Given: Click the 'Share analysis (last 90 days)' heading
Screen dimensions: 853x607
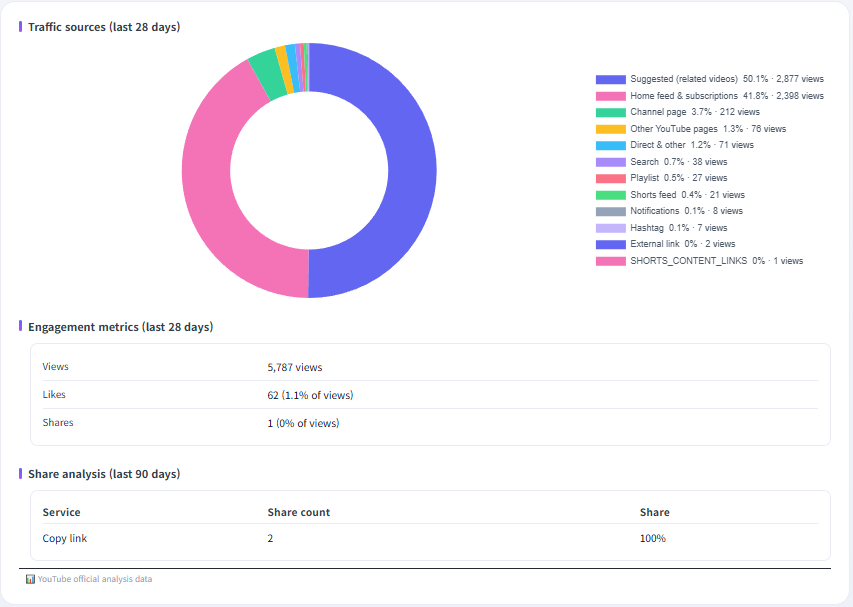Looking at the screenshot, I should click(x=104, y=474).
